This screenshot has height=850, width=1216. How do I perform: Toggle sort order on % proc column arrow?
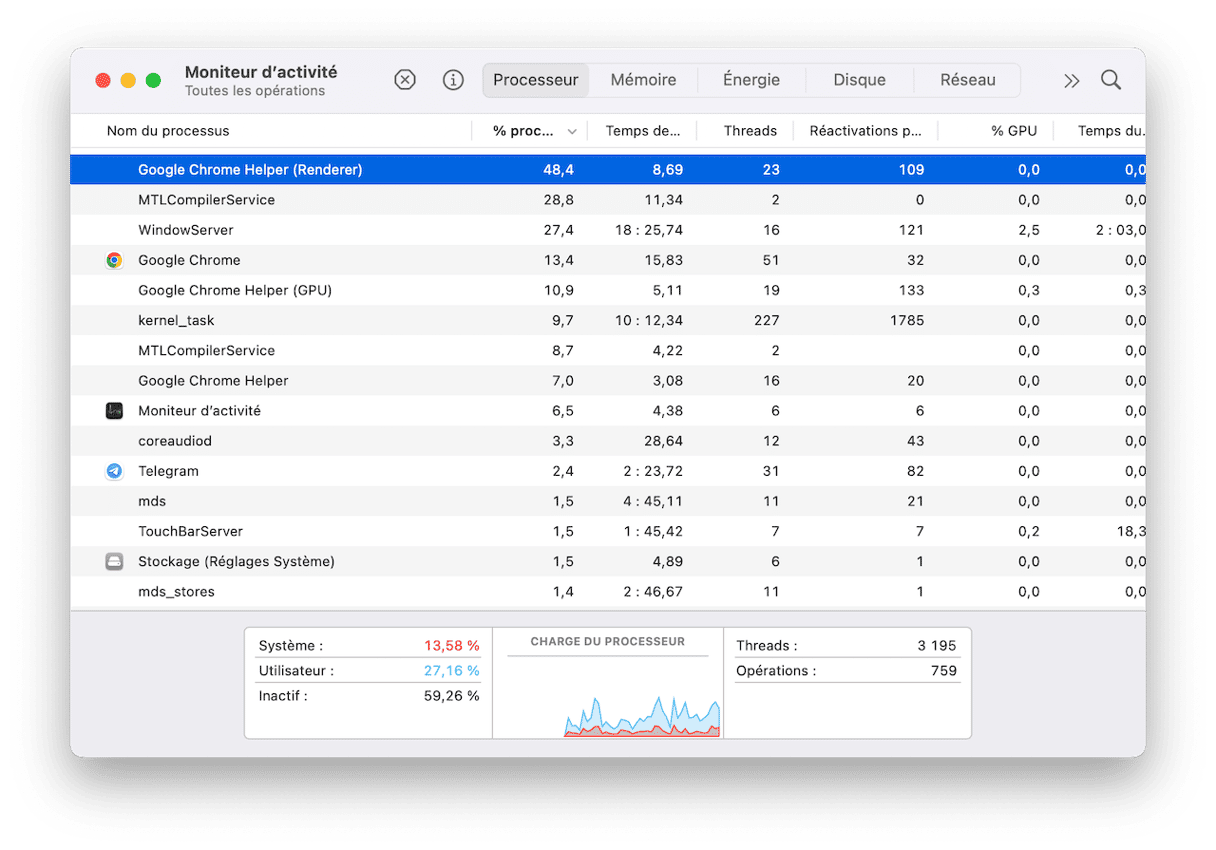572,132
